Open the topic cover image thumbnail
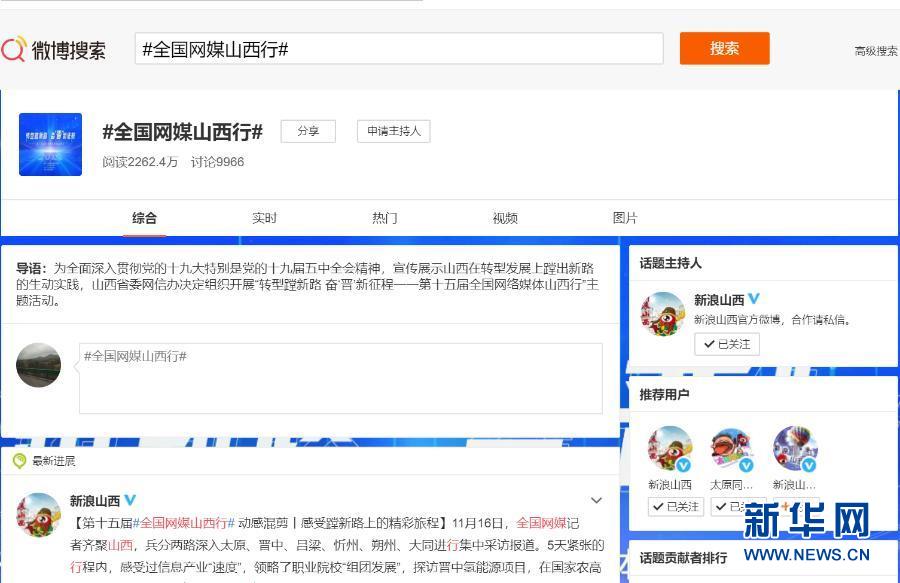Screen dimensions: 900x583 tap(50, 144)
